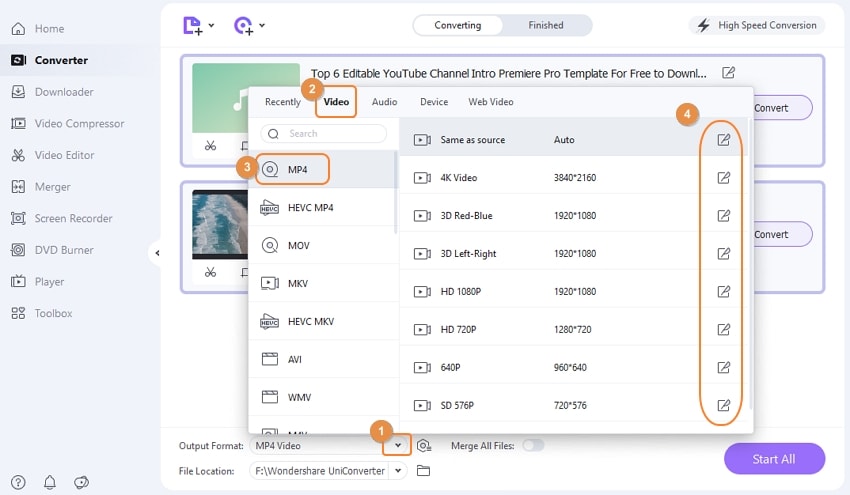Edit settings for Same as source
The height and width of the screenshot is (495, 850).
pyautogui.click(x=723, y=140)
